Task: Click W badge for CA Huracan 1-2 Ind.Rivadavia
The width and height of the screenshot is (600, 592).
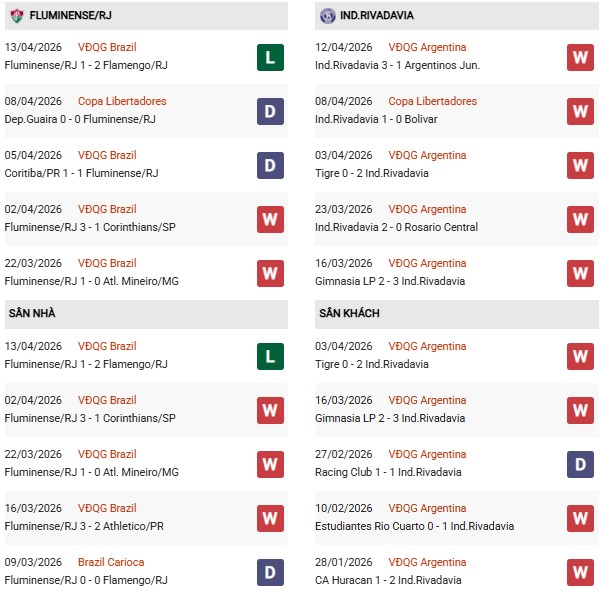Action: point(580,572)
